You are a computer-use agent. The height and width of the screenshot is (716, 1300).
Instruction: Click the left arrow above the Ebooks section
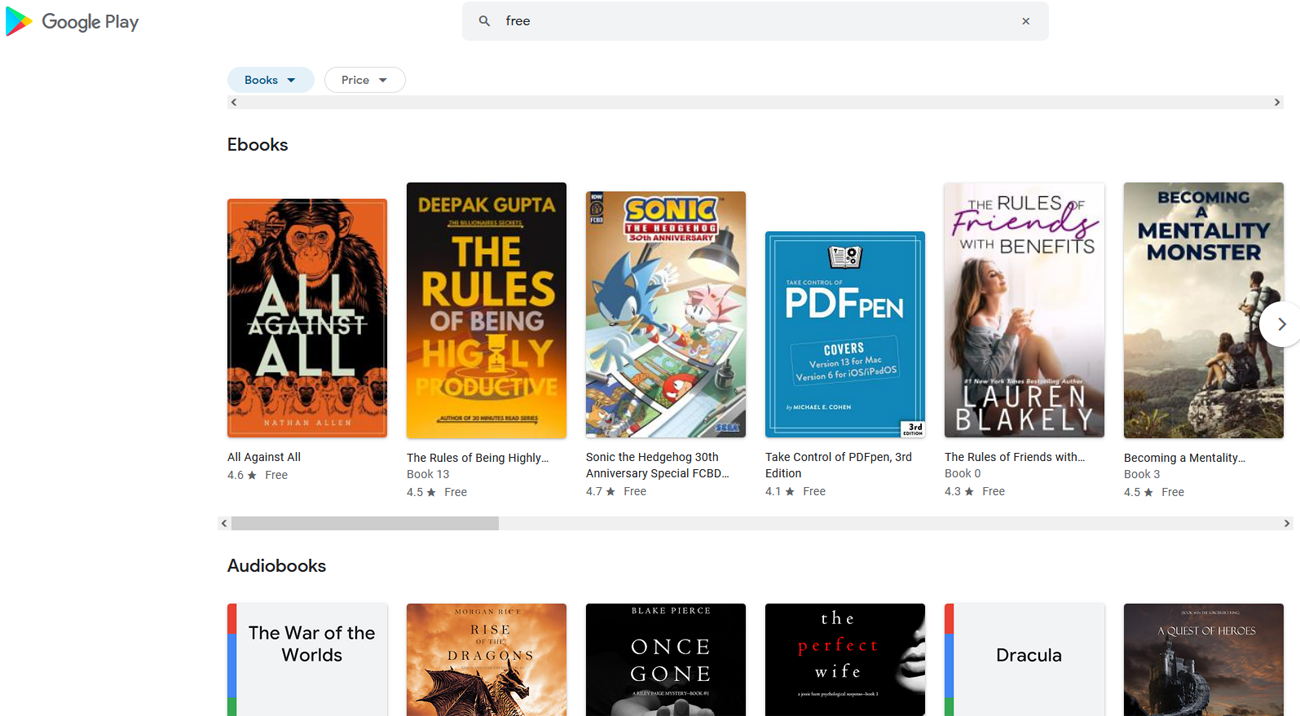tap(233, 101)
